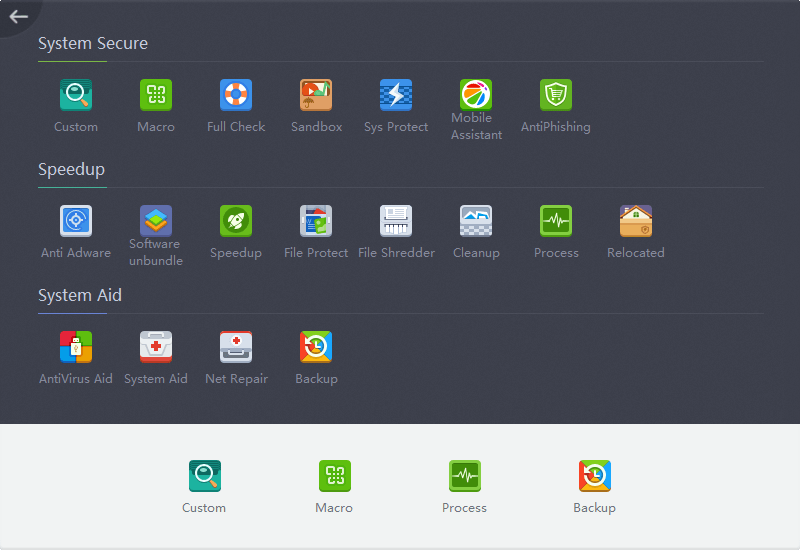Open the AntiPhishing shield tool

point(556,95)
